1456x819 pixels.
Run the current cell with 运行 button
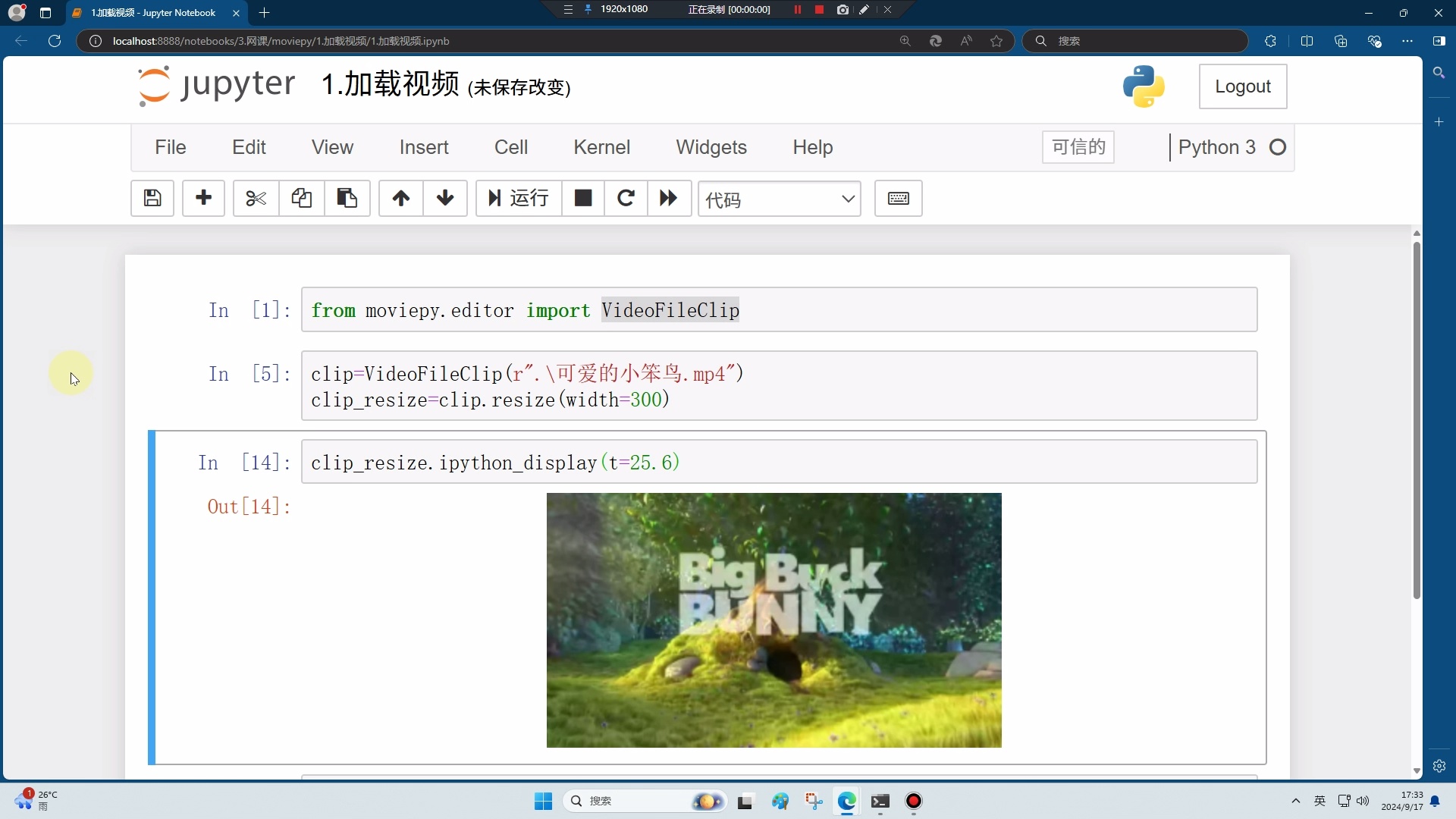coord(519,199)
